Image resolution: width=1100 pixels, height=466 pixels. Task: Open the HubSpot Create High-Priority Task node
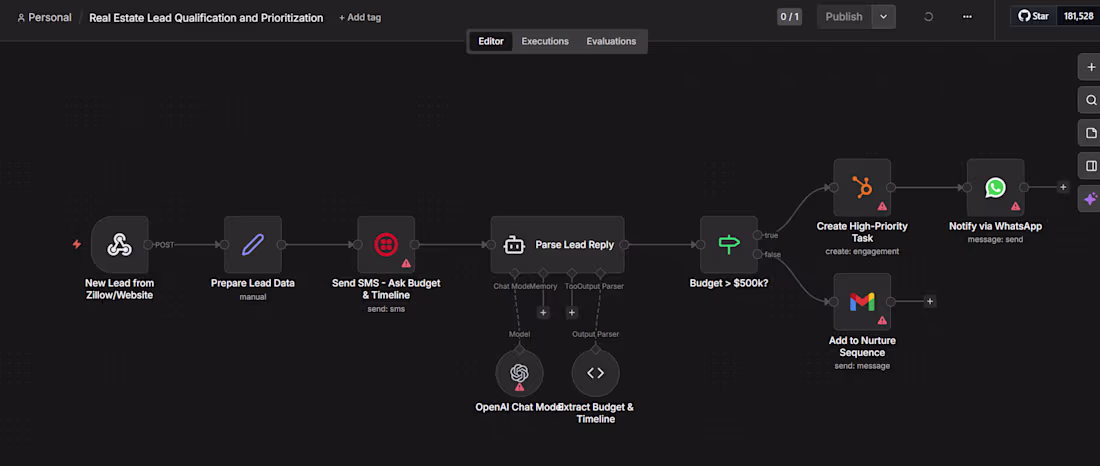862,187
